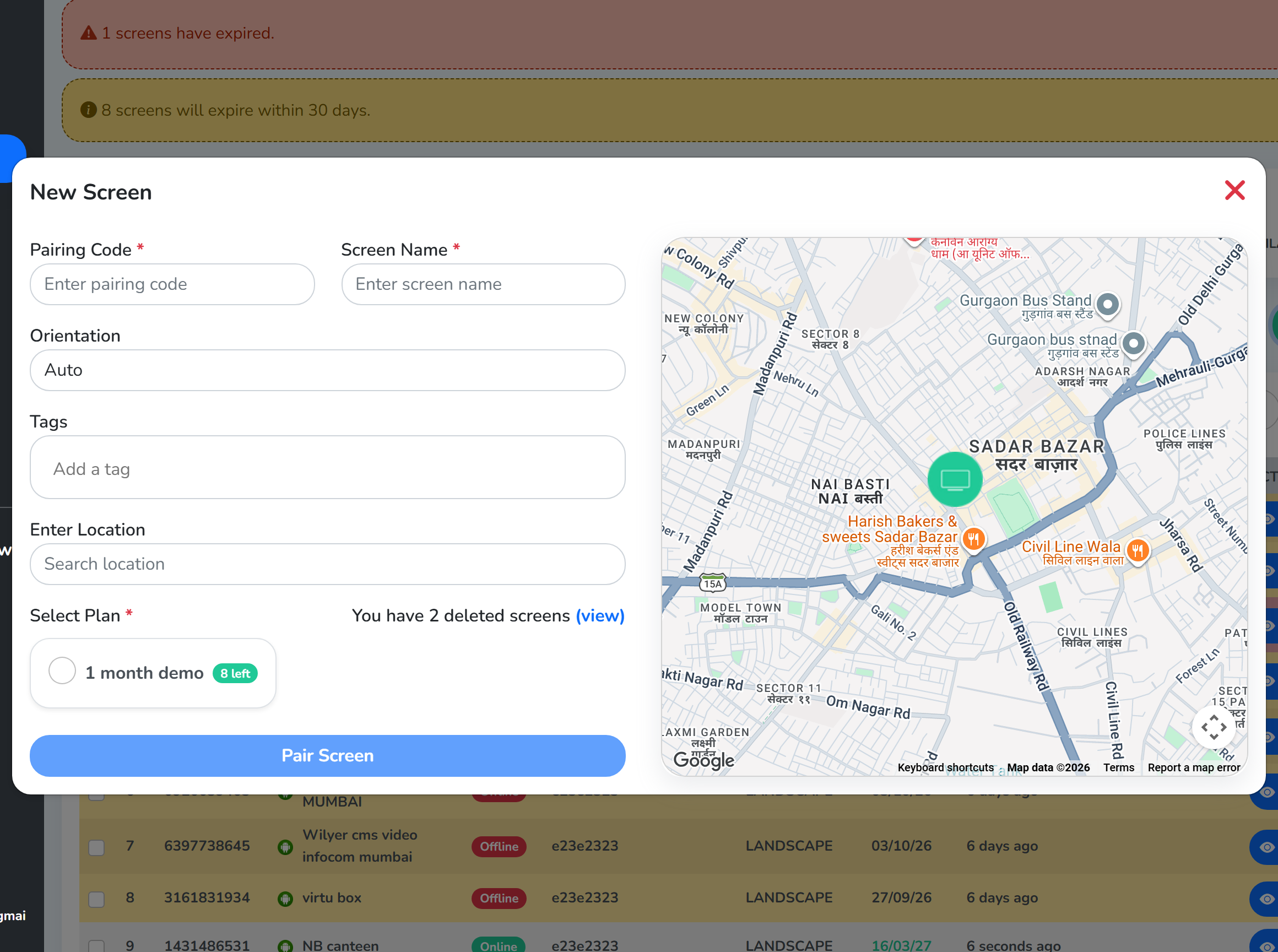The width and height of the screenshot is (1278, 952).
Task: Click the Gurgaon bus stnad map pin
Action: [1133, 344]
